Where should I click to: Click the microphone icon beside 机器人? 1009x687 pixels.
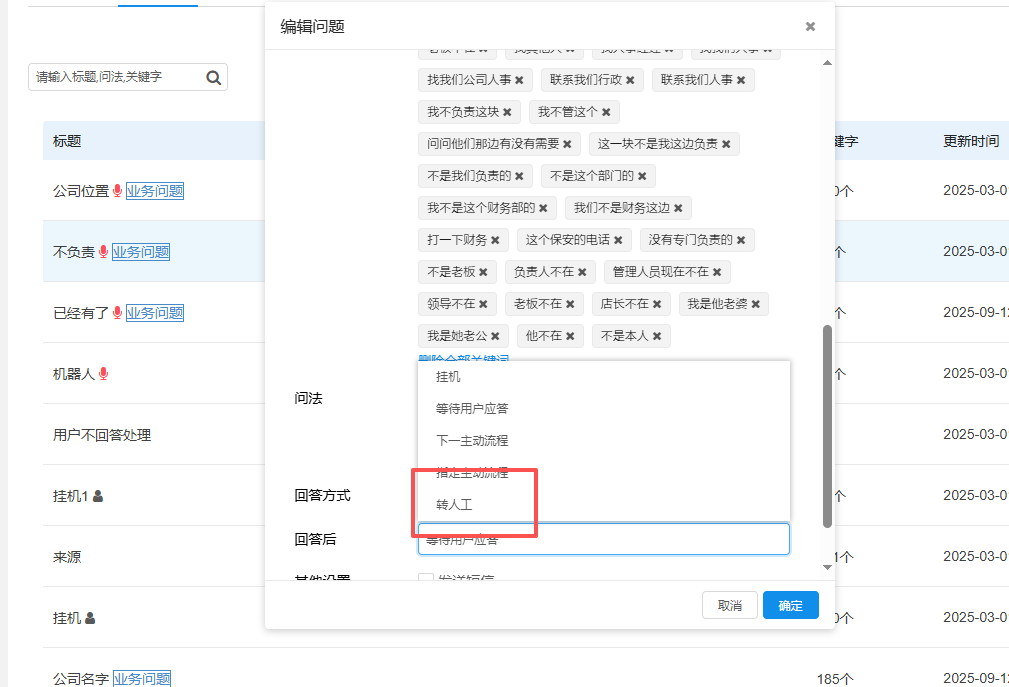pos(103,374)
